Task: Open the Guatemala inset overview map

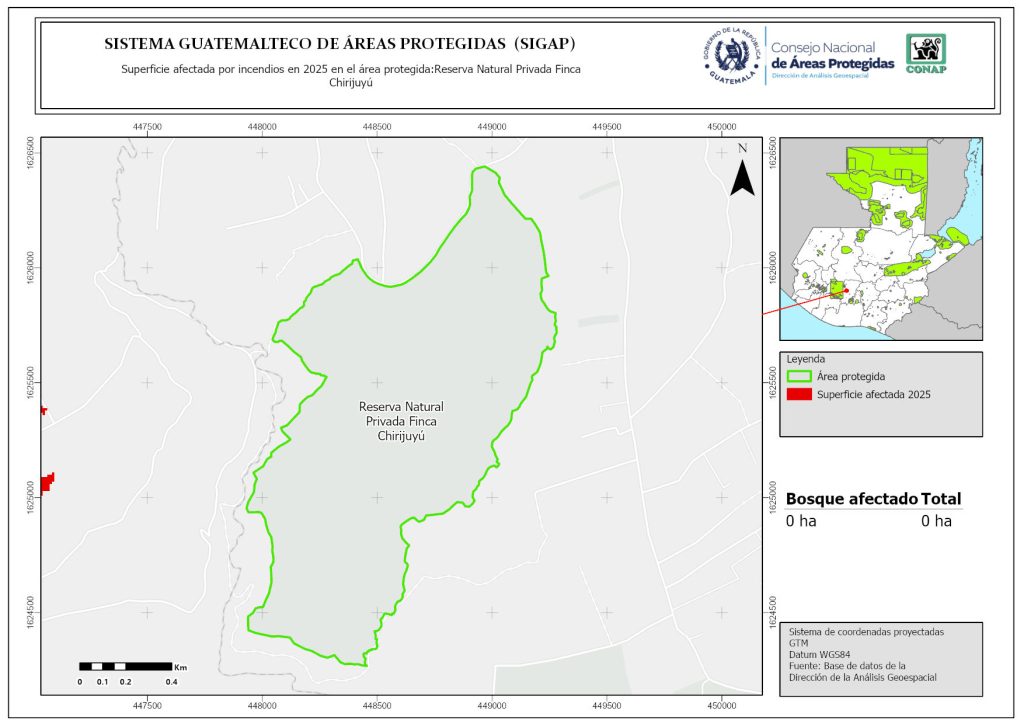Action: pos(880,239)
